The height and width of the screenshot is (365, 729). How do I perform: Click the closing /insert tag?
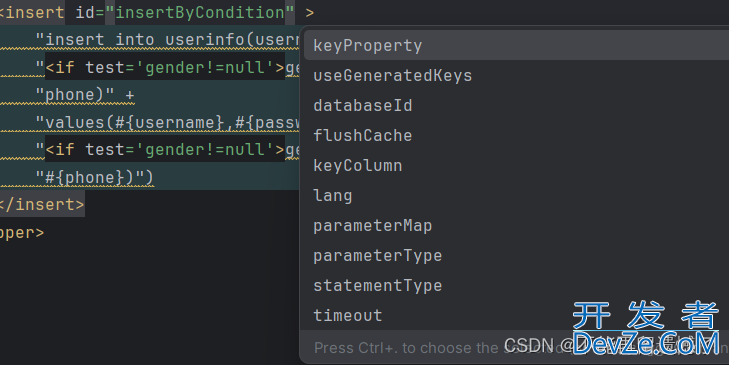point(42,205)
